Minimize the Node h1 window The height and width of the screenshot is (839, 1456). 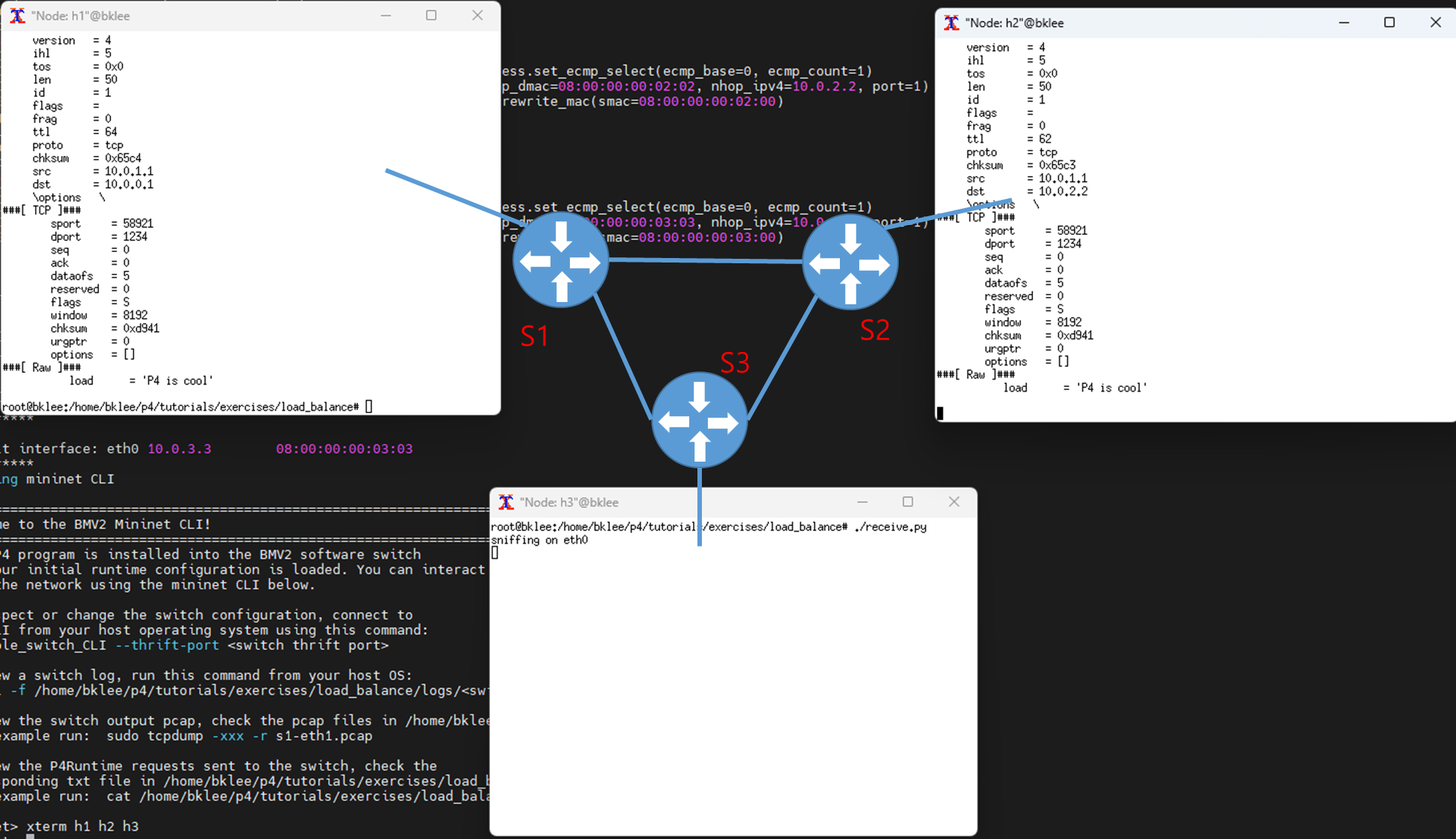click(386, 16)
